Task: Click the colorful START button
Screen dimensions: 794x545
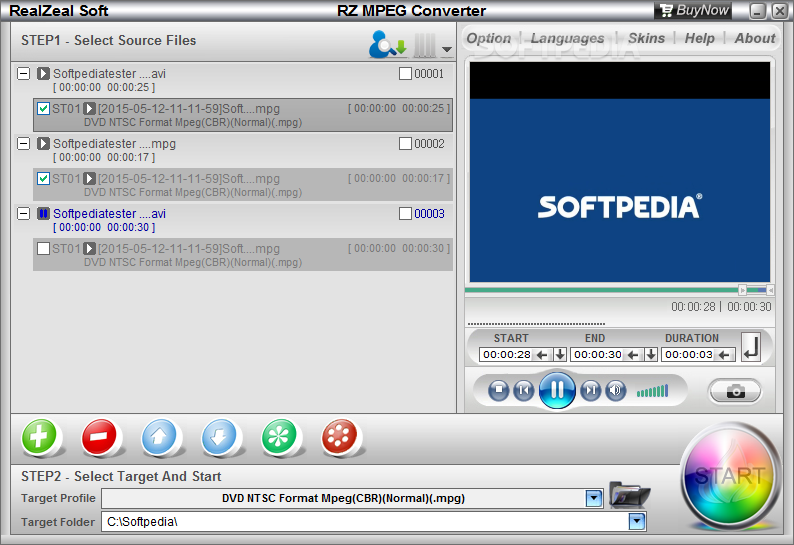Action: (729, 476)
